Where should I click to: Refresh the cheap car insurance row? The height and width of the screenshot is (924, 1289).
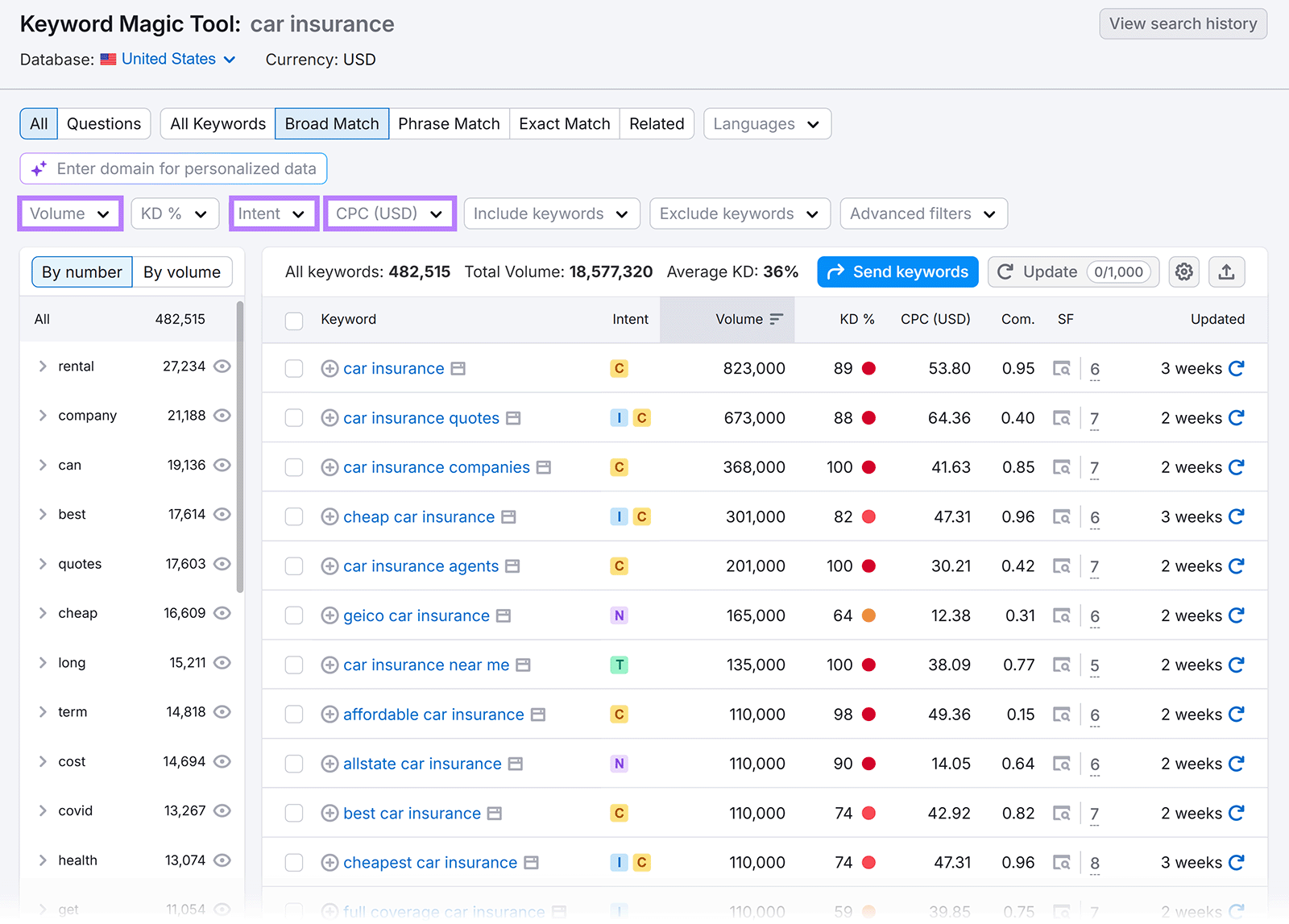tap(1237, 516)
